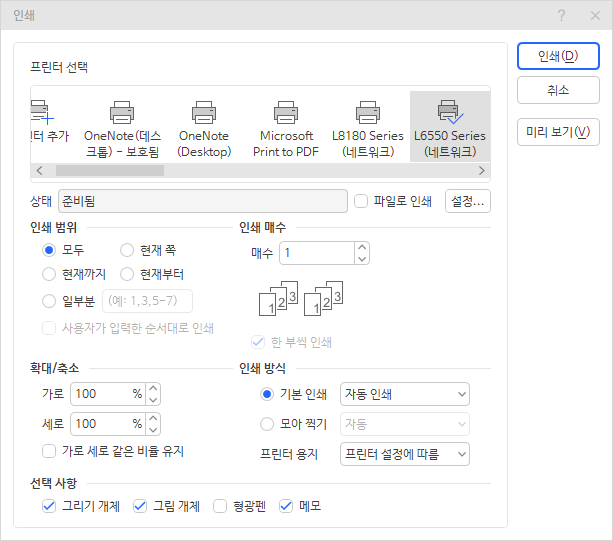The height and width of the screenshot is (541, 613).
Task: Increase 가로 scale with up arrow
Action: coord(153,388)
